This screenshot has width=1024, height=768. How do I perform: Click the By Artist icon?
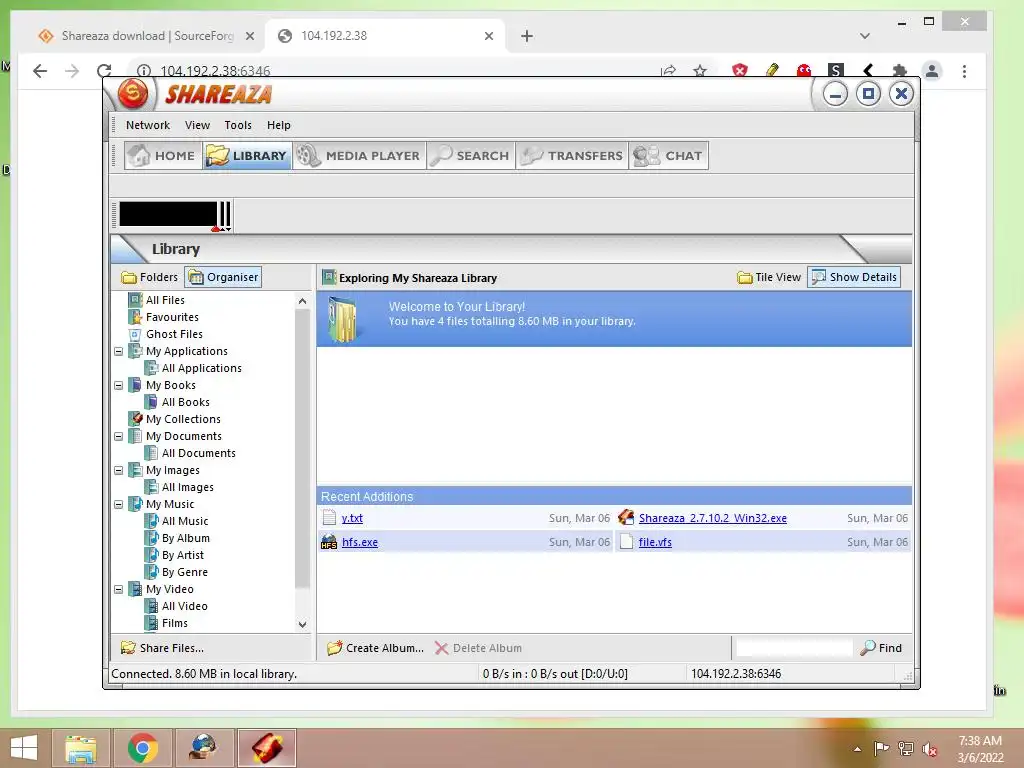[151, 554]
